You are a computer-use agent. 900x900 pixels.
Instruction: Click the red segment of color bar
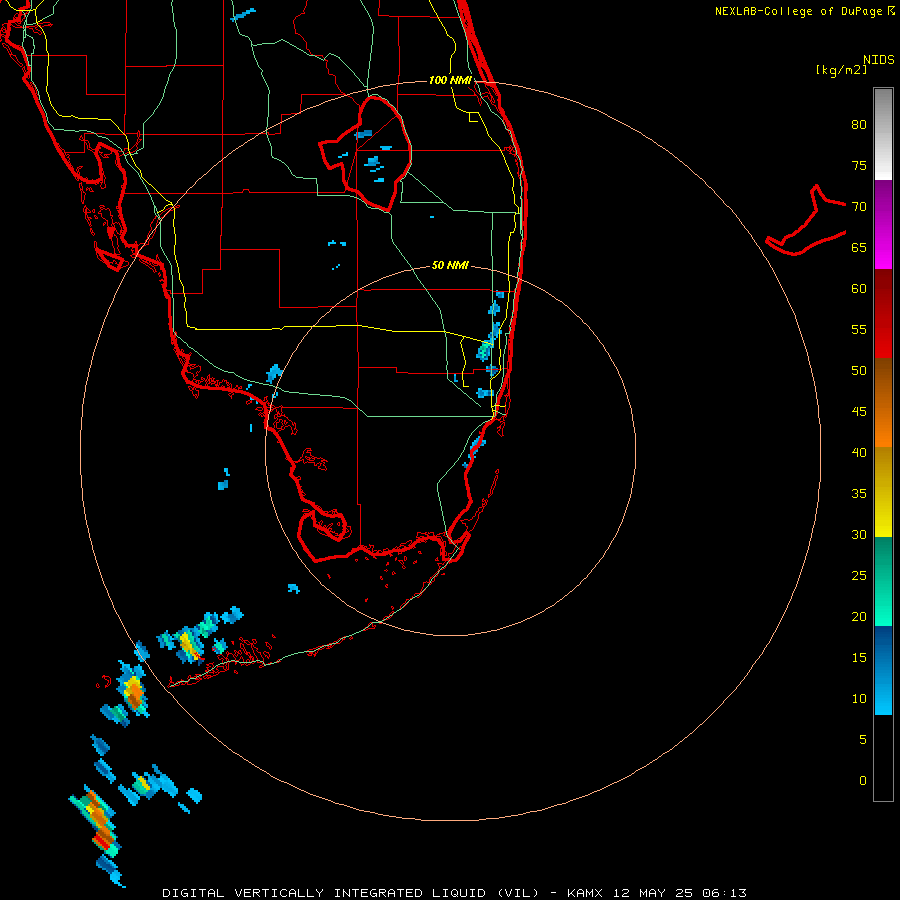[x=883, y=313]
